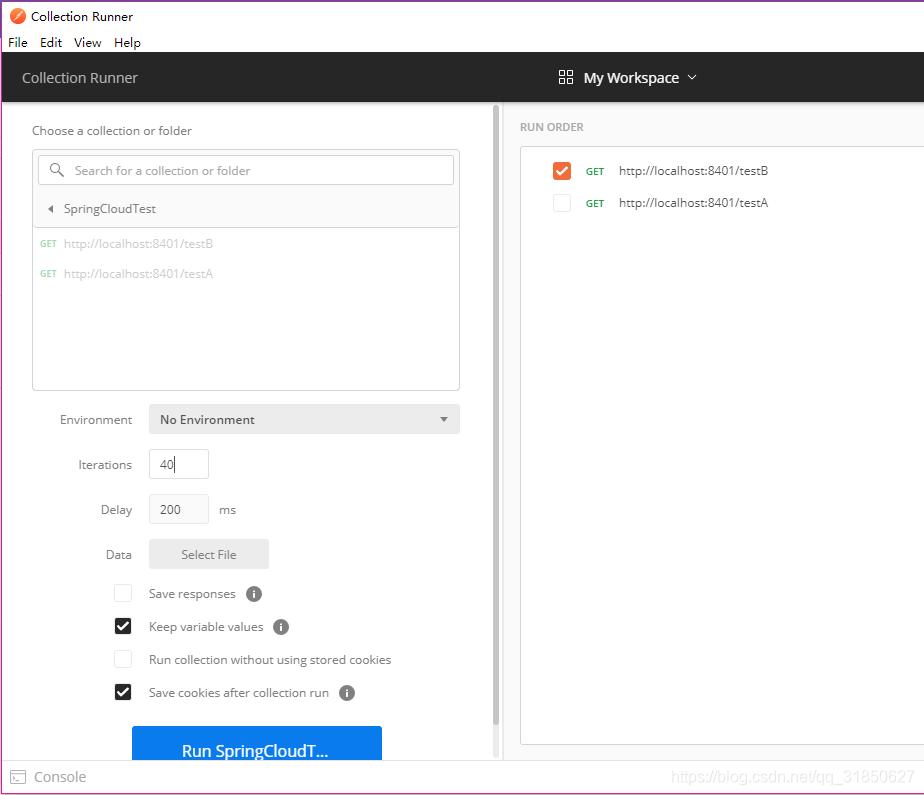The image size is (924, 795).
Task: Click GET label of testB in run order
Action: pos(595,171)
